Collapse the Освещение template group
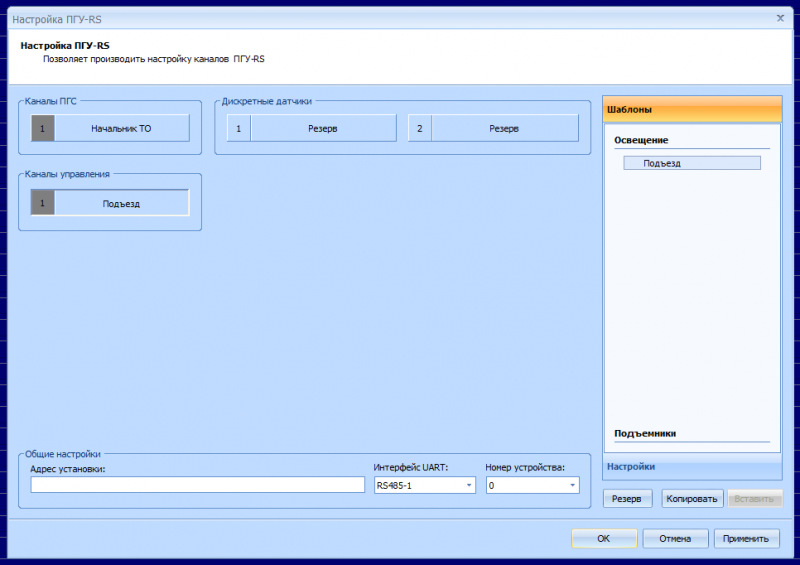 click(641, 140)
